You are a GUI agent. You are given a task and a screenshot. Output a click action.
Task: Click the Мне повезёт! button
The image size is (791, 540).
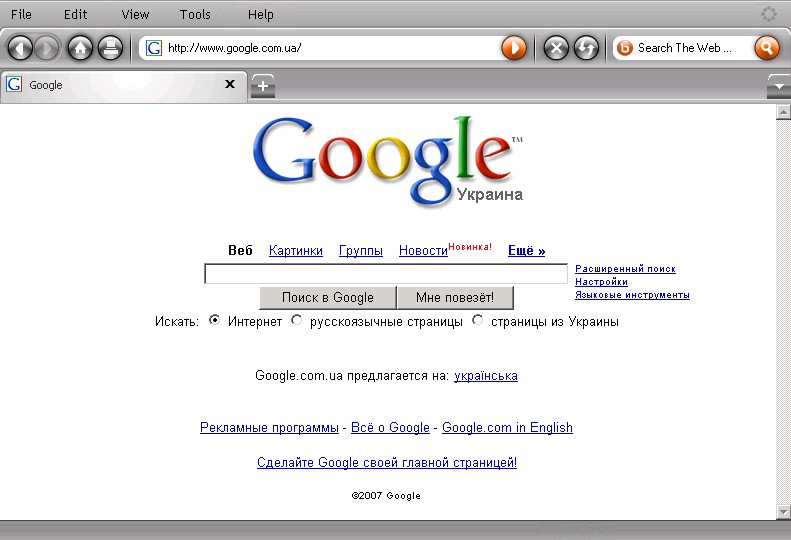455,297
